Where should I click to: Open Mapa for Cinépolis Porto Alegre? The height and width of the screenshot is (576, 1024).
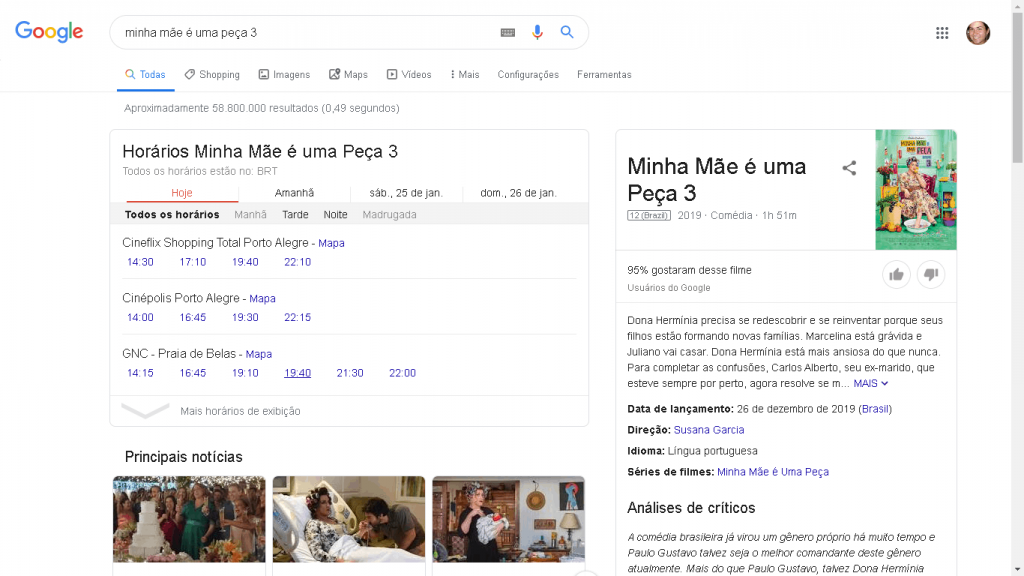262,298
